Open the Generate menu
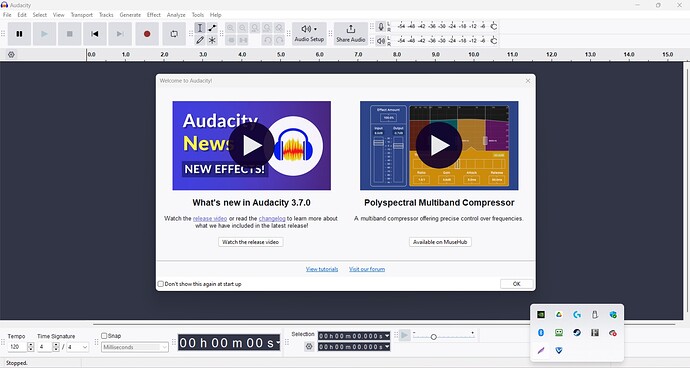 point(130,15)
